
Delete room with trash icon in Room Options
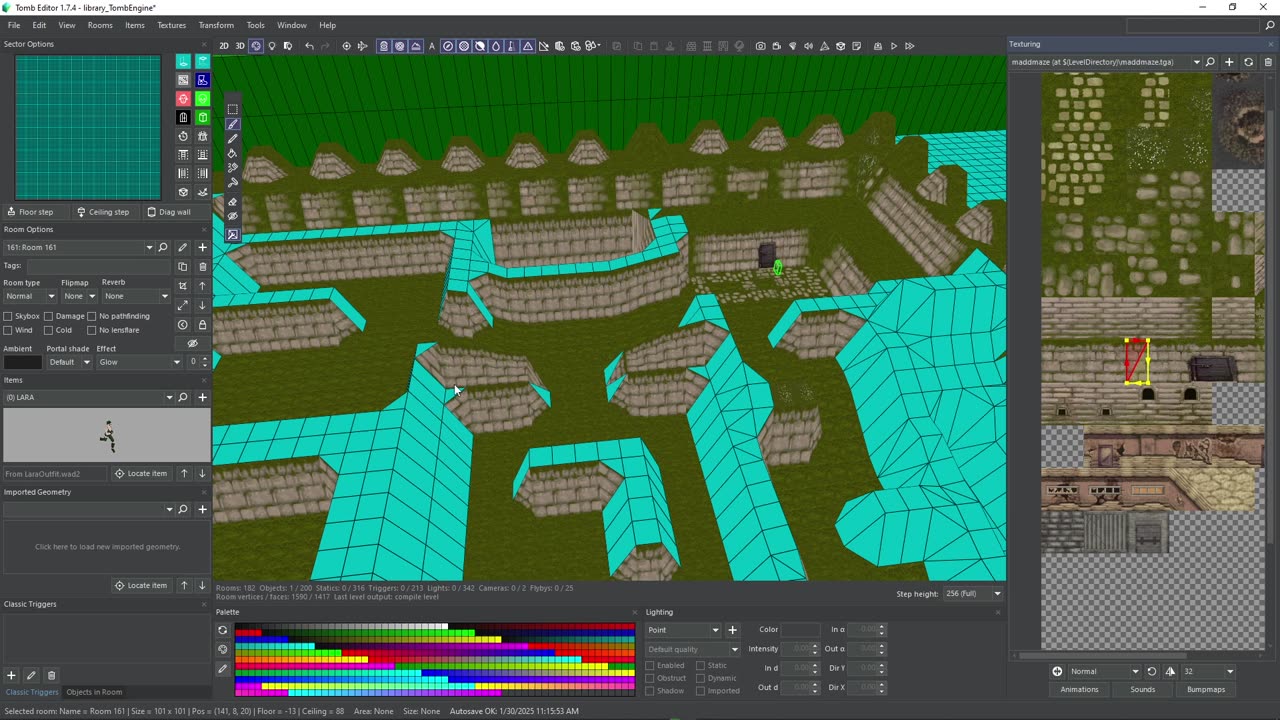(x=202, y=267)
